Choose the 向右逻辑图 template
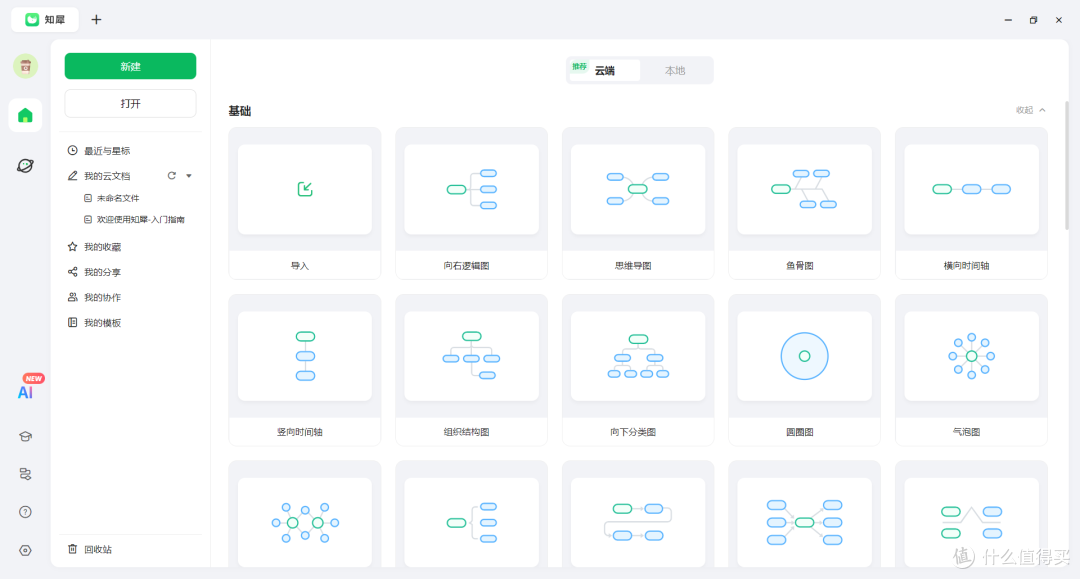 471,203
